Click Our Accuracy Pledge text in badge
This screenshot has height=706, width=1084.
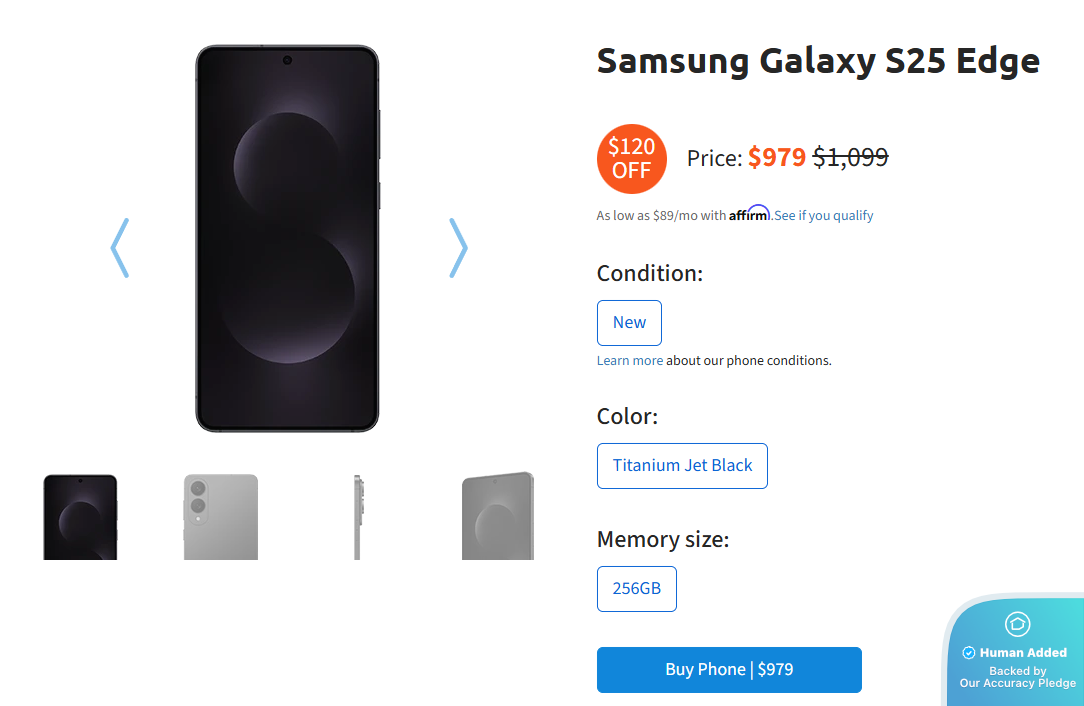[1017, 683]
